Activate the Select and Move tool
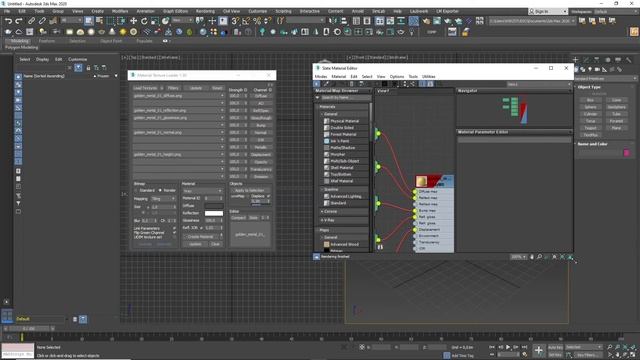 tap(133, 21)
